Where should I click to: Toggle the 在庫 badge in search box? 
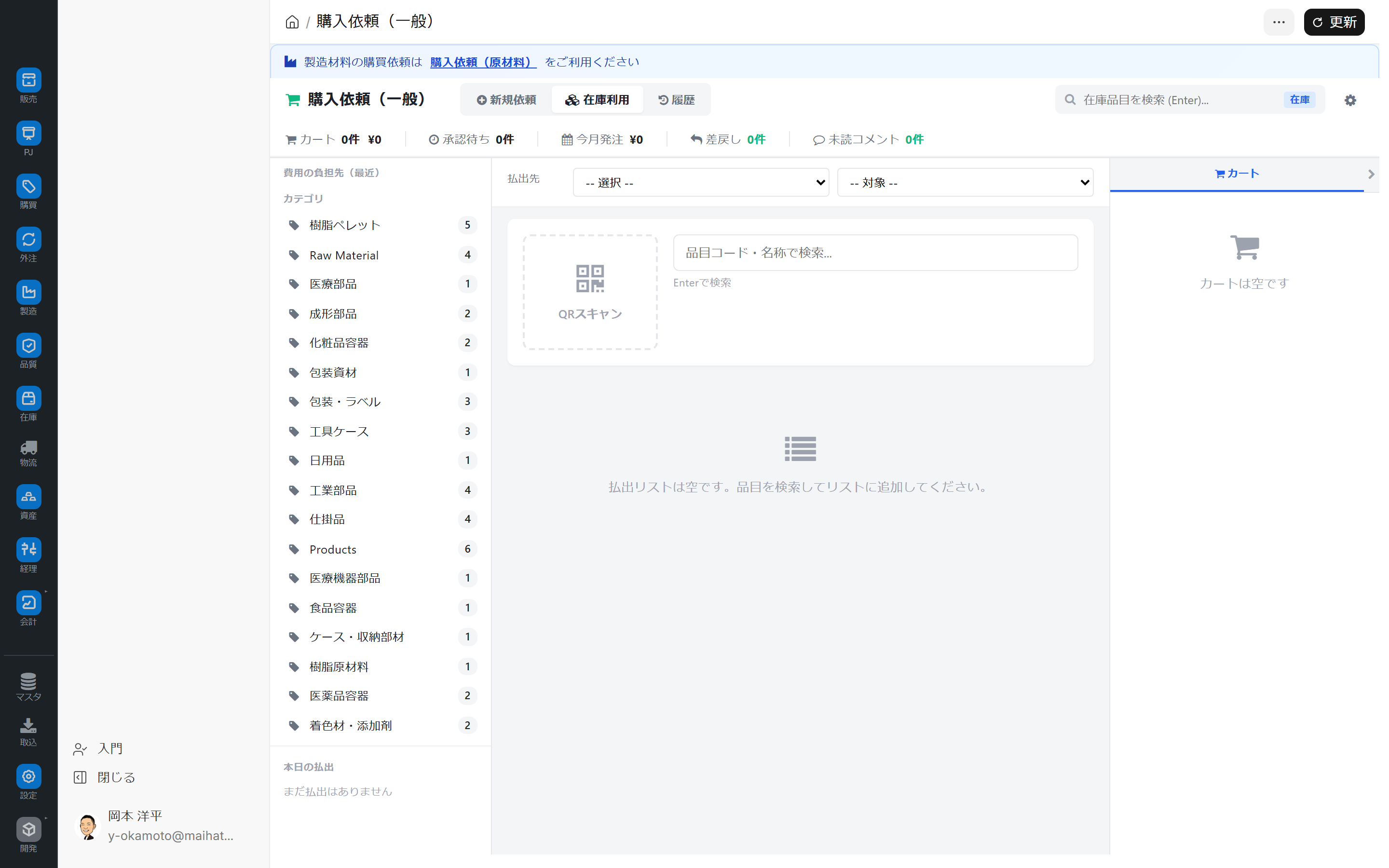(1299, 100)
